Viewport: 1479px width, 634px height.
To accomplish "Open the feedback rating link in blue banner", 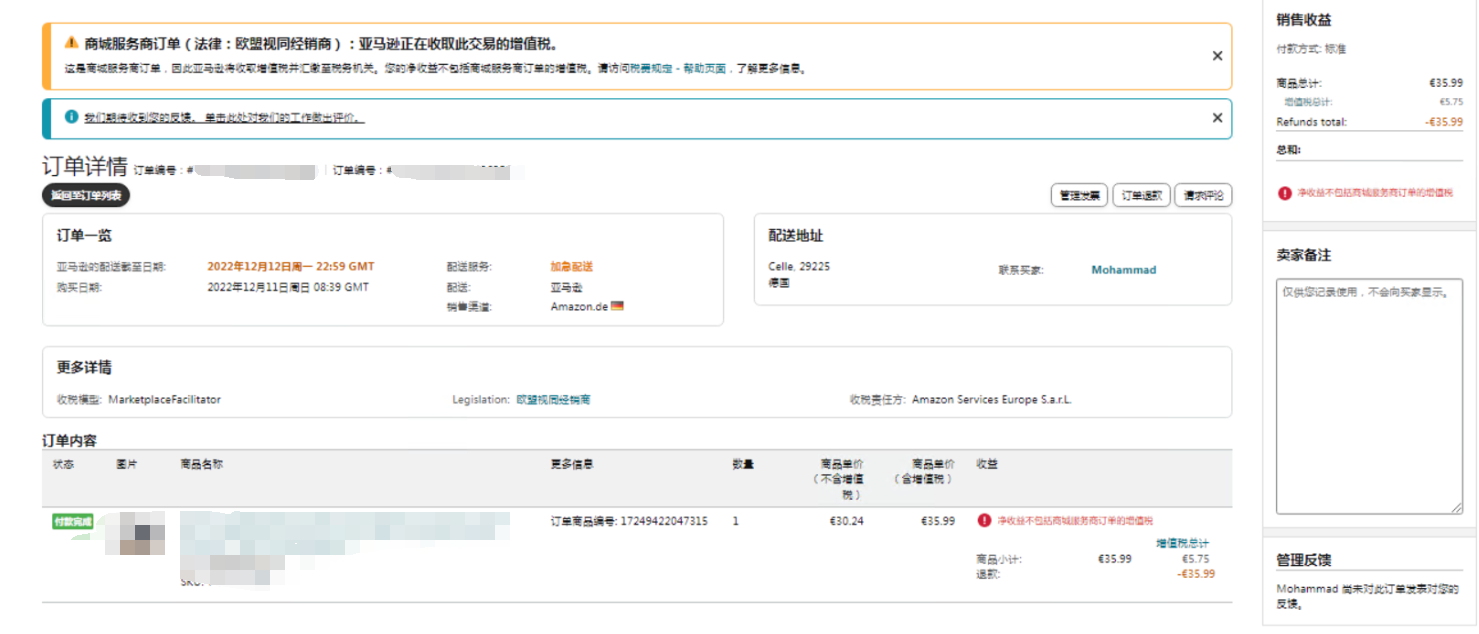I will (x=224, y=118).
